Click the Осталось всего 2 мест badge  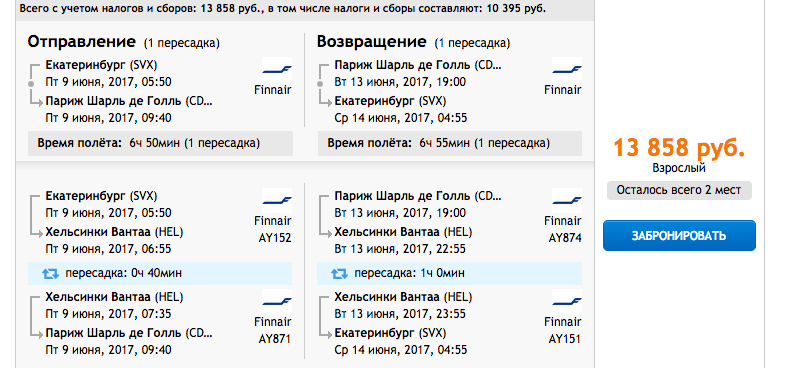point(679,190)
